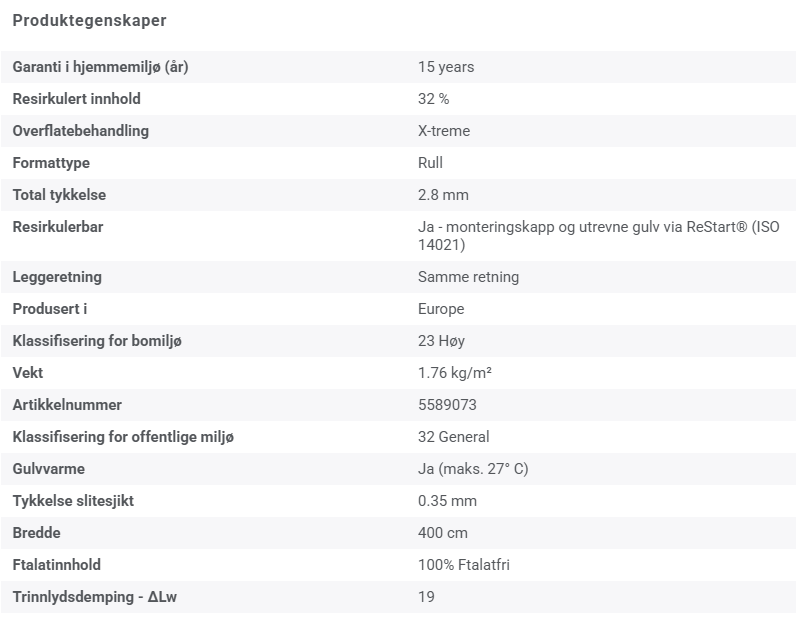Click the article number 5589073
The height and width of the screenshot is (623, 796).
pos(447,405)
